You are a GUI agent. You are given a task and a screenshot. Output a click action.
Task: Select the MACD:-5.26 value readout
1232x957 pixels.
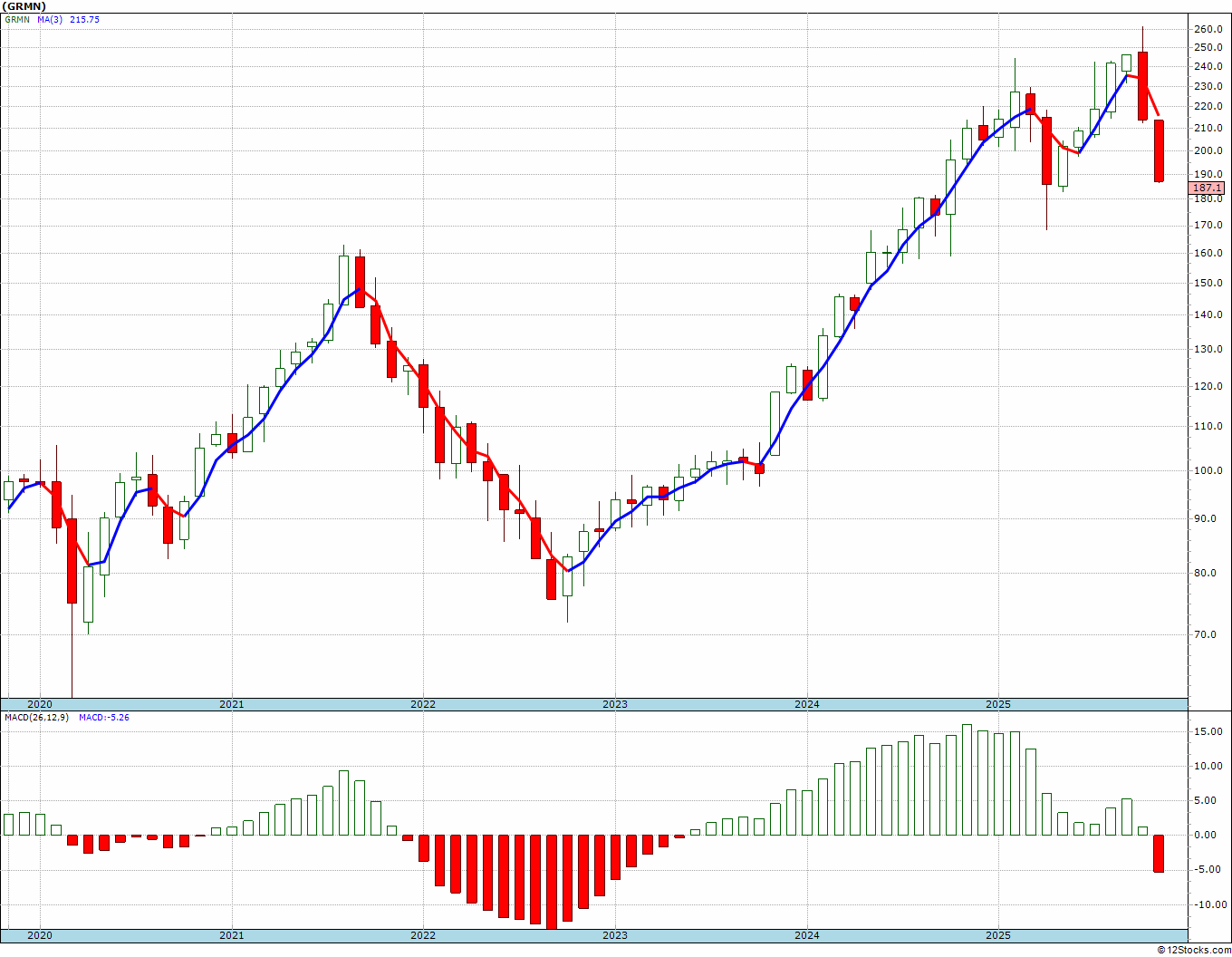pos(104,717)
